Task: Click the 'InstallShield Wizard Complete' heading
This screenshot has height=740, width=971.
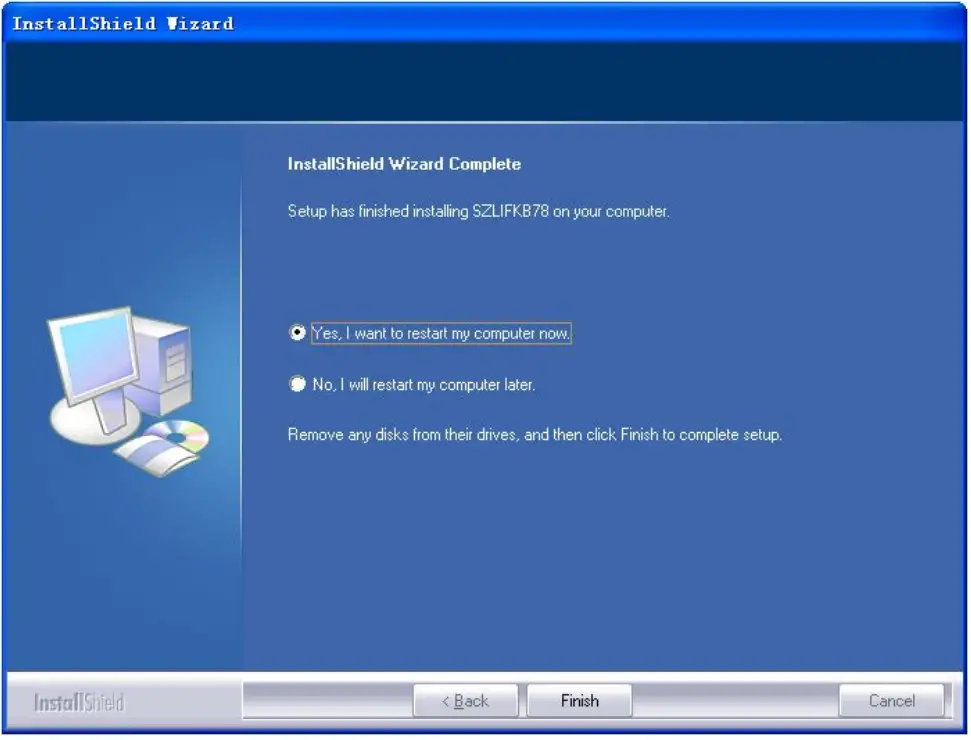Action: click(x=404, y=164)
